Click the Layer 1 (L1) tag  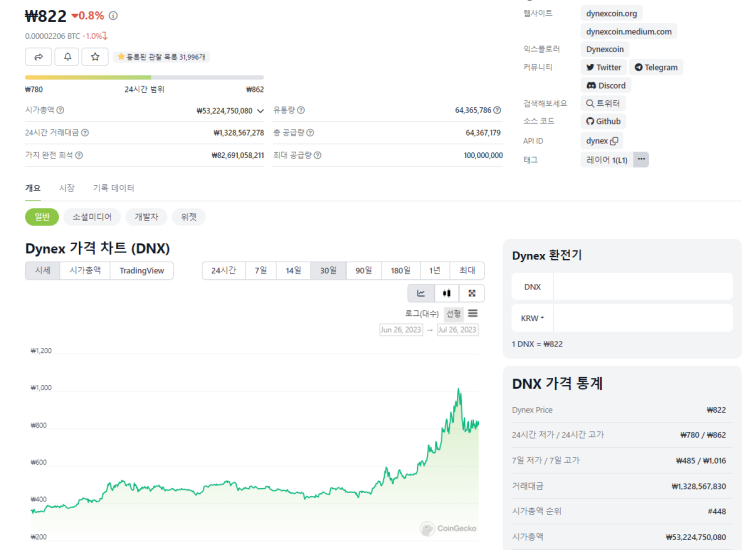(607, 160)
